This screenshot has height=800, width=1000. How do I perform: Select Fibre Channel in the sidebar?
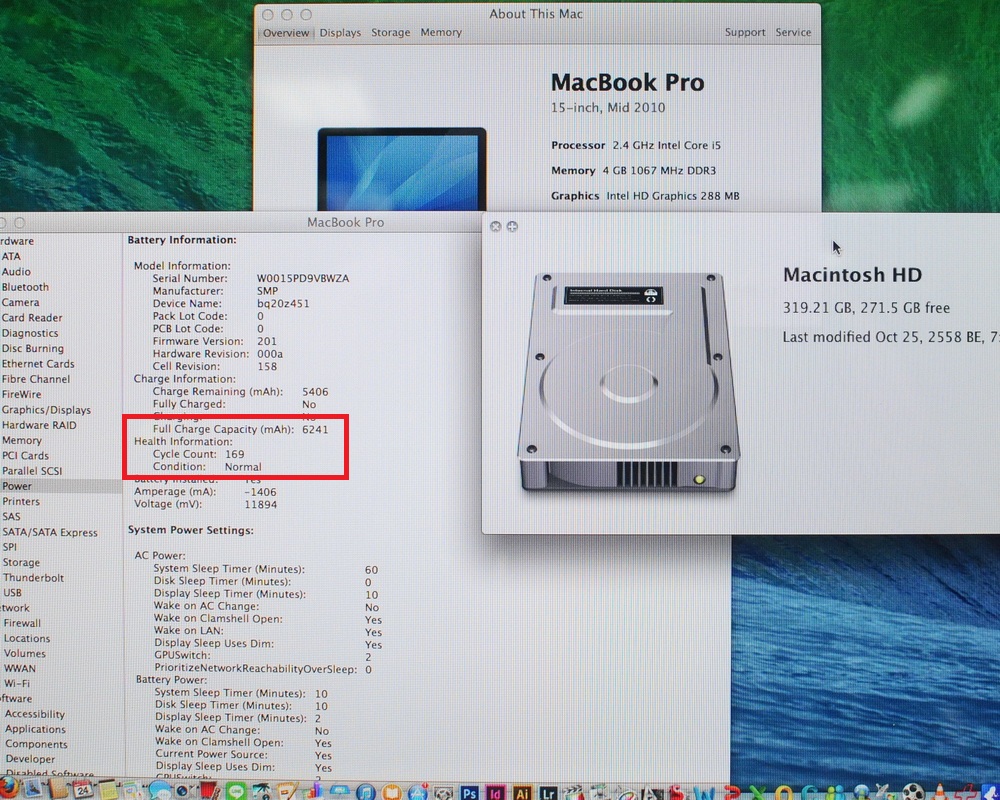click(x=36, y=379)
